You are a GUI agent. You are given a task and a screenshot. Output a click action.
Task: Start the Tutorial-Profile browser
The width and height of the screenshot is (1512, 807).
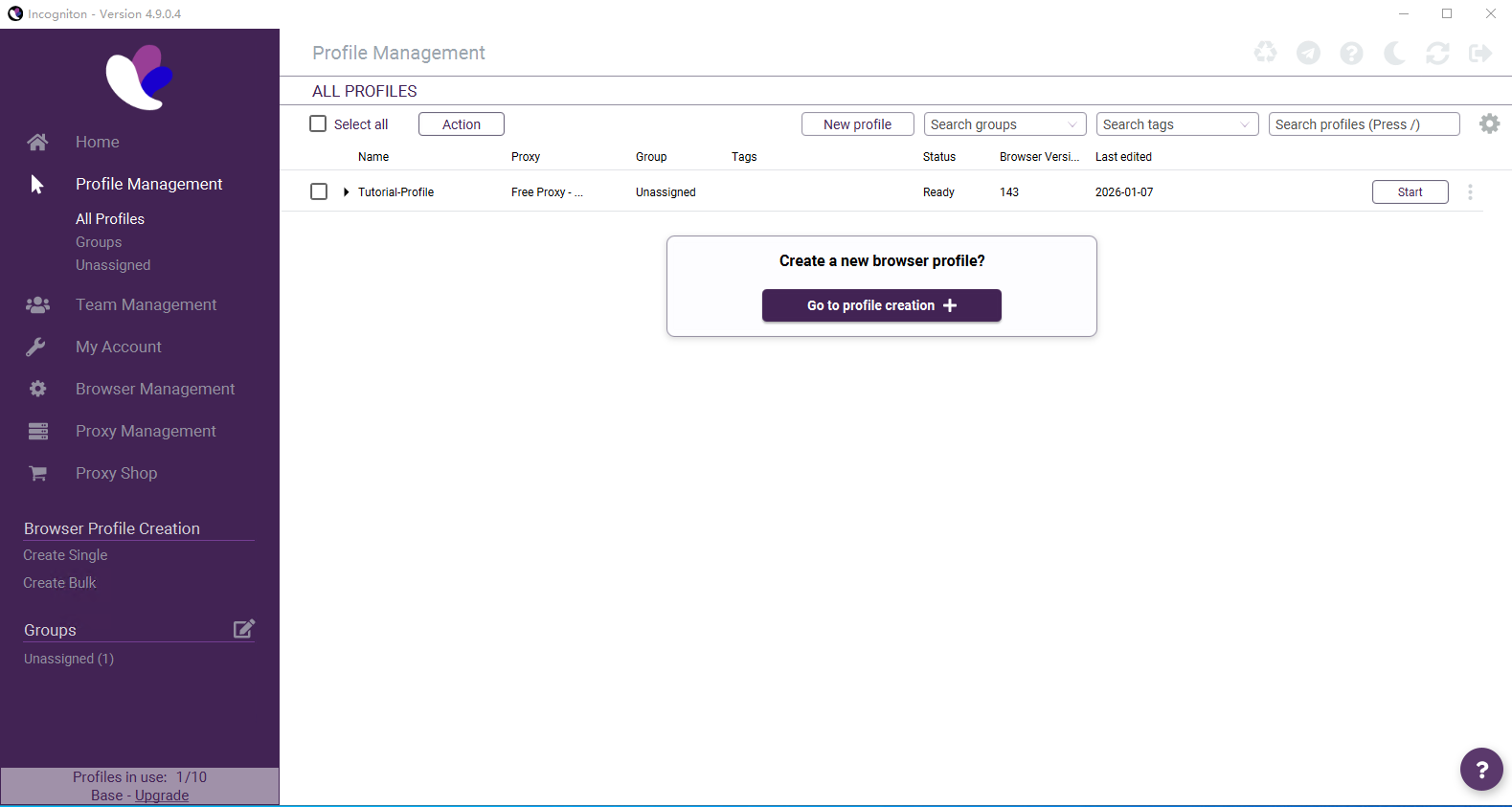[1410, 192]
